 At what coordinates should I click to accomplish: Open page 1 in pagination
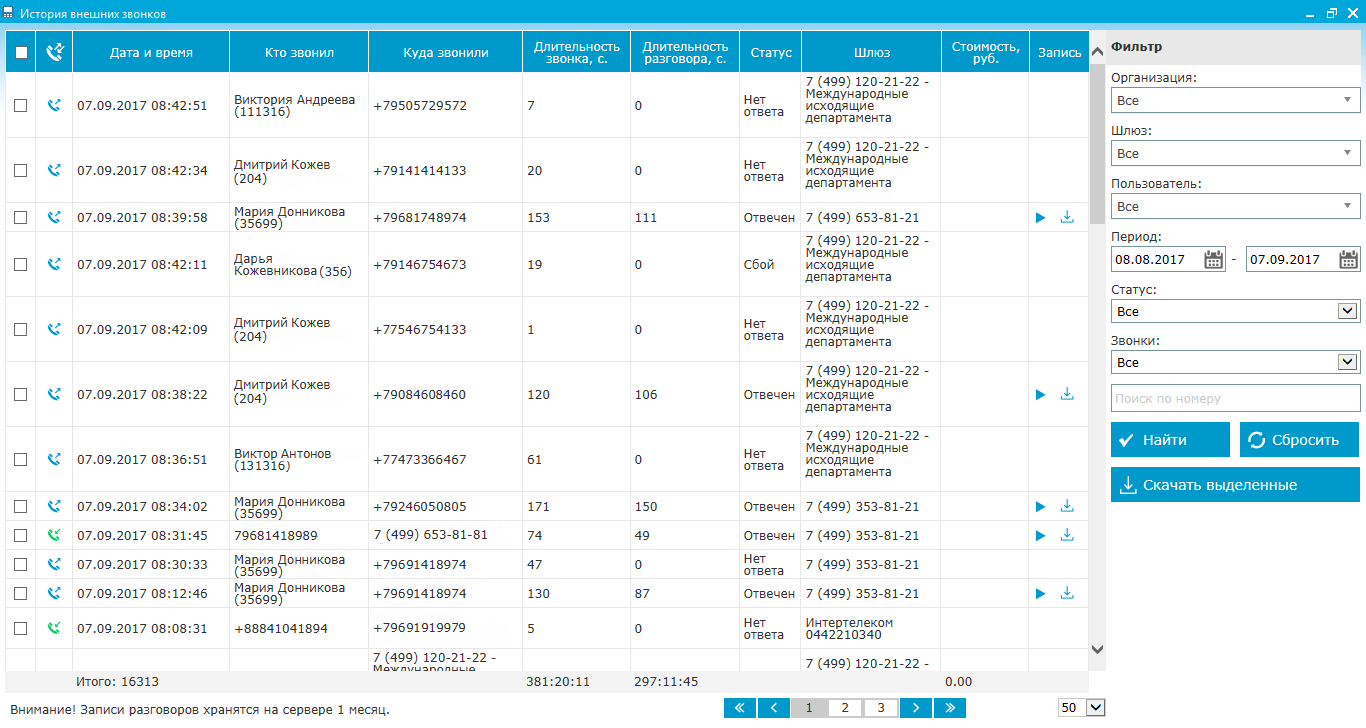pos(810,708)
